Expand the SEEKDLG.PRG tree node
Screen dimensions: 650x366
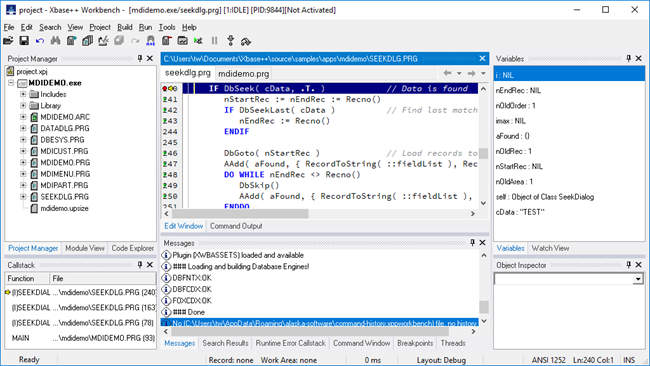tap(23, 197)
